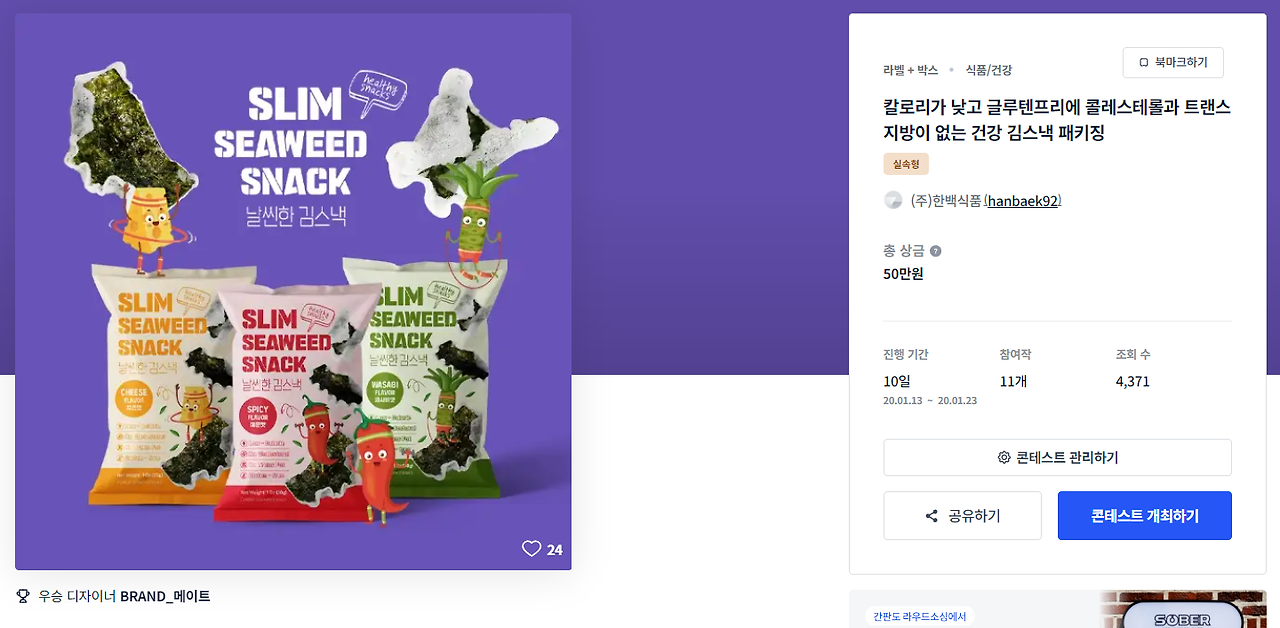This screenshot has width=1280, height=628.
Task: Select the 식품/건강 category
Action: [989, 70]
